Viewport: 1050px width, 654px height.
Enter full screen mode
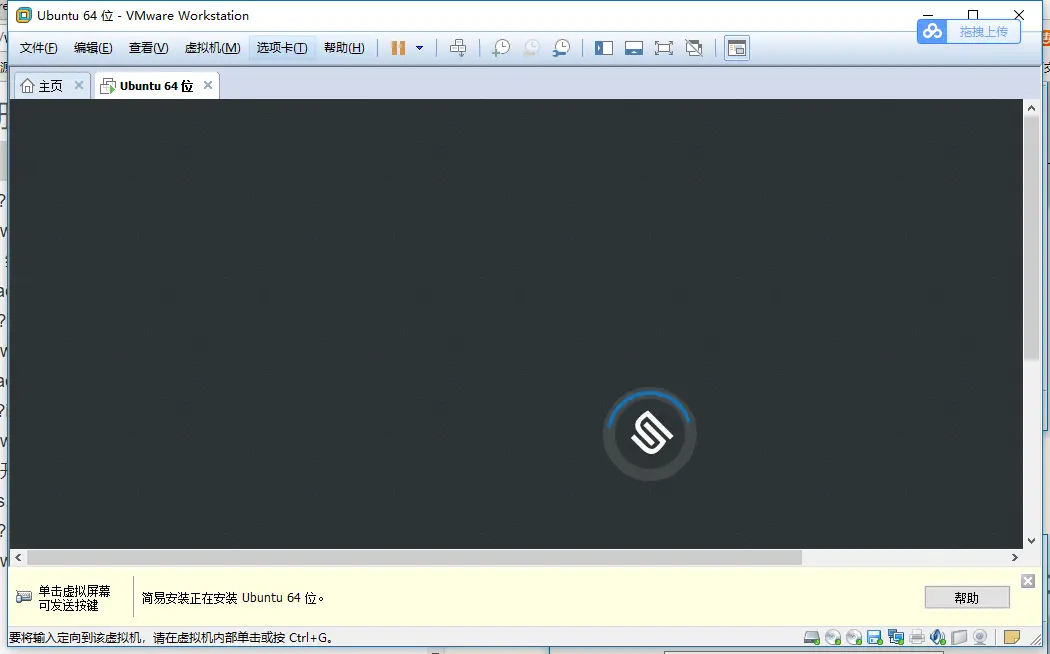click(x=664, y=48)
